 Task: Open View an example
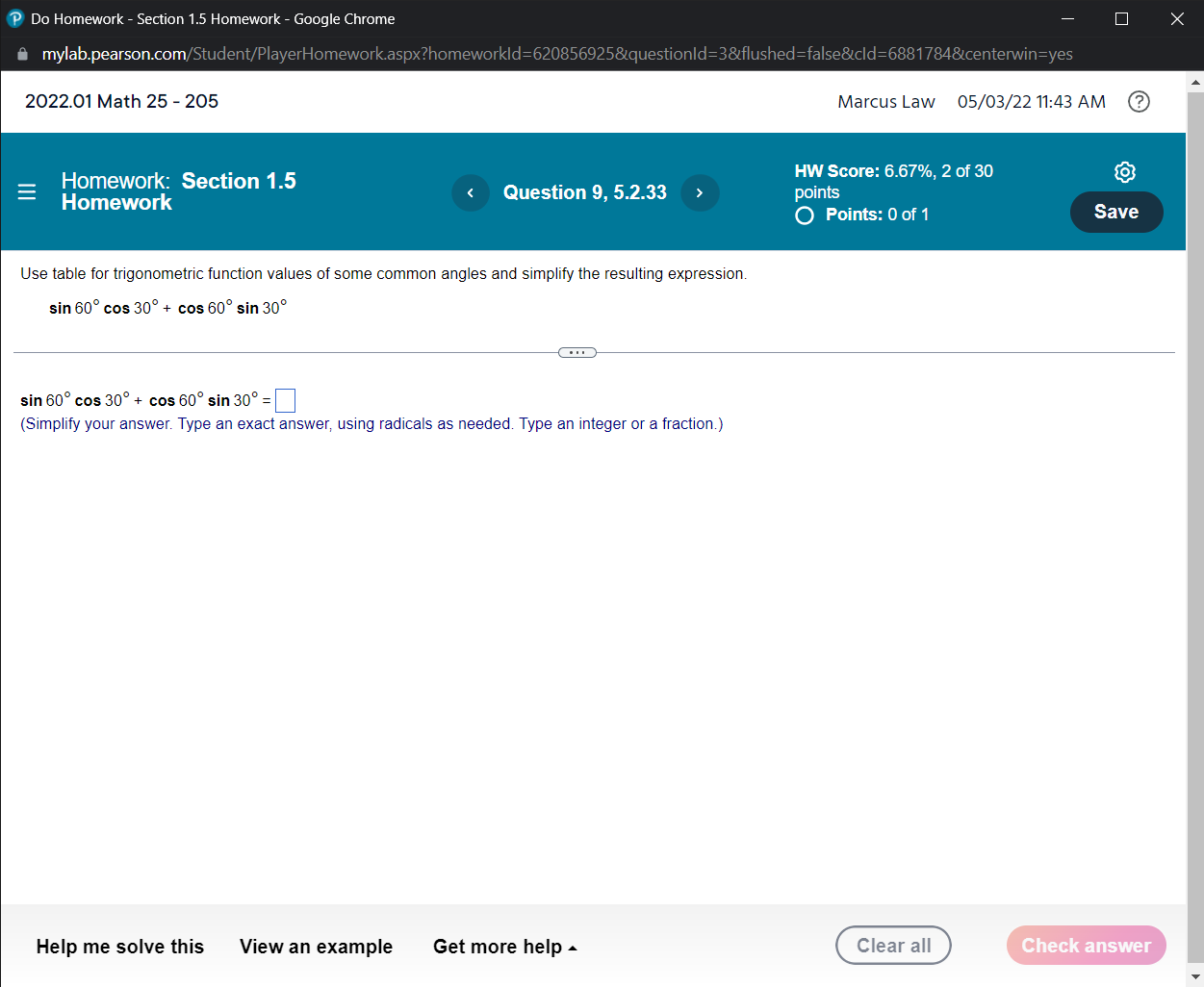tap(316, 947)
